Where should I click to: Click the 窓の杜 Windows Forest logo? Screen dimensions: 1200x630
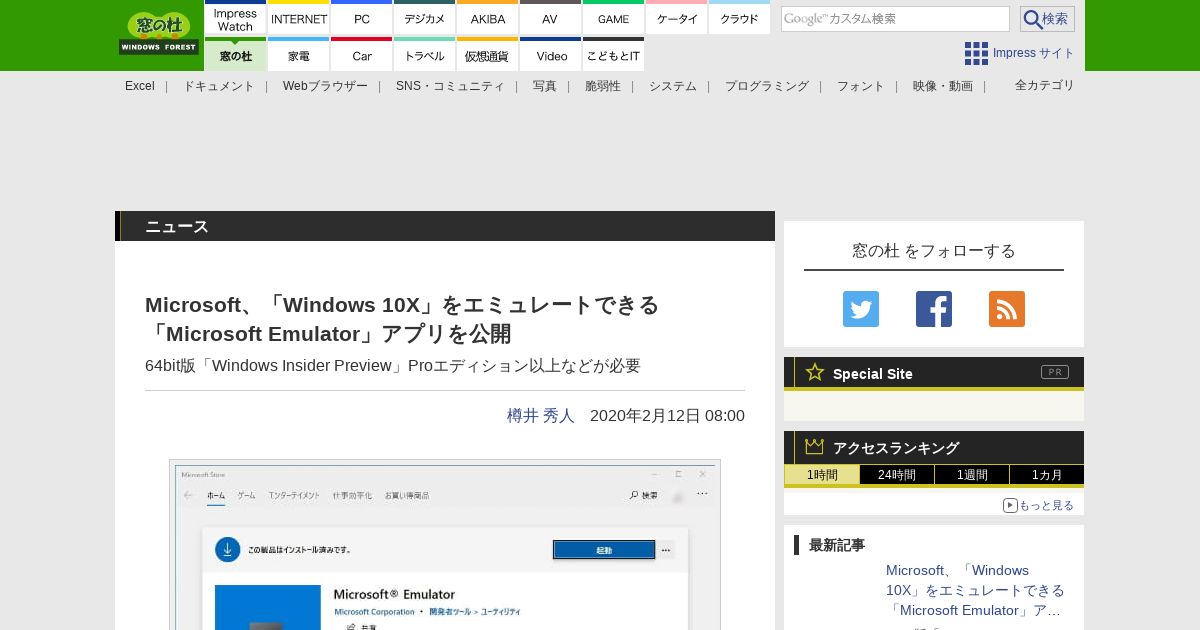(159, 33)
